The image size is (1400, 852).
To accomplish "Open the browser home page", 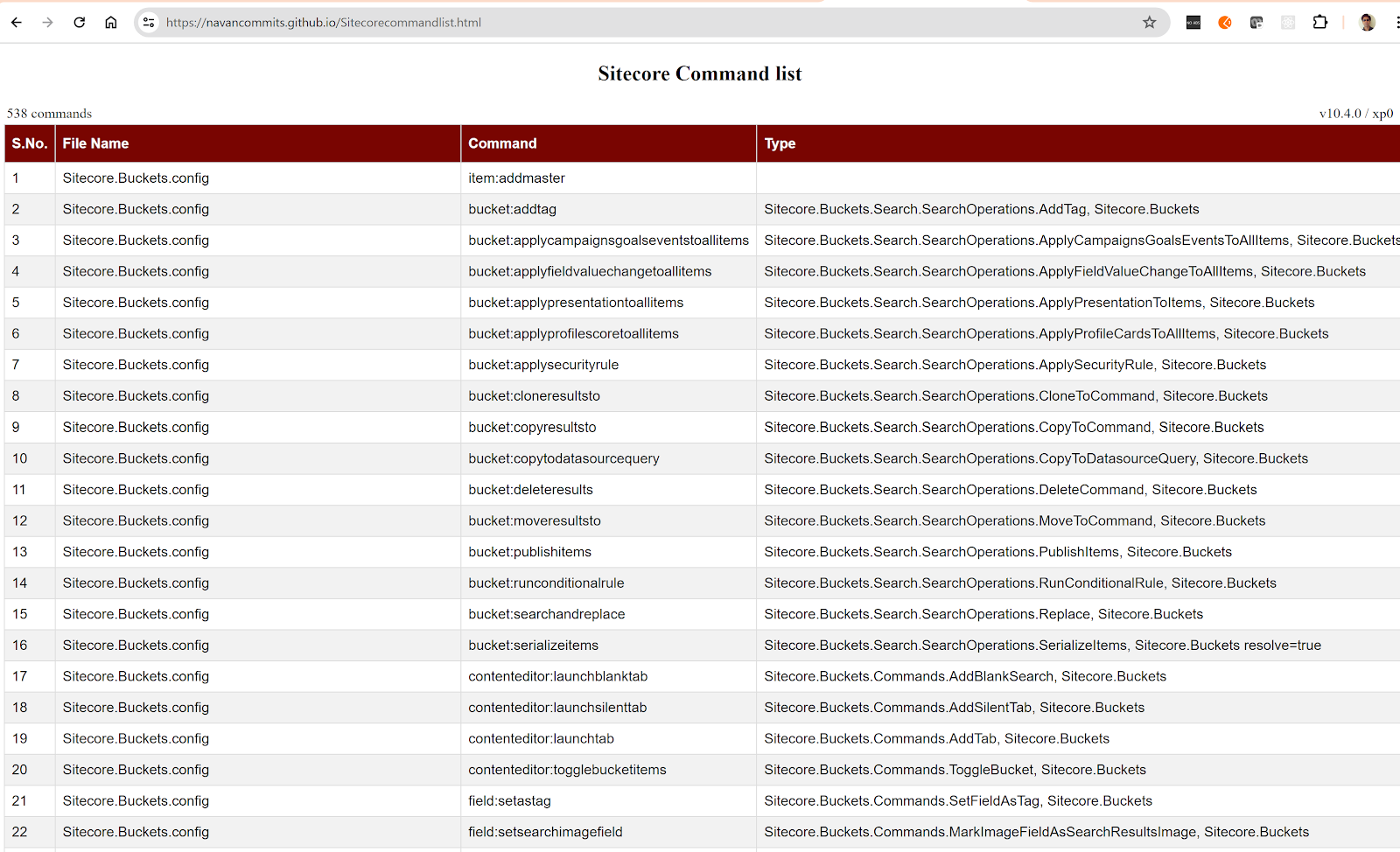I will tap(111, 23).
